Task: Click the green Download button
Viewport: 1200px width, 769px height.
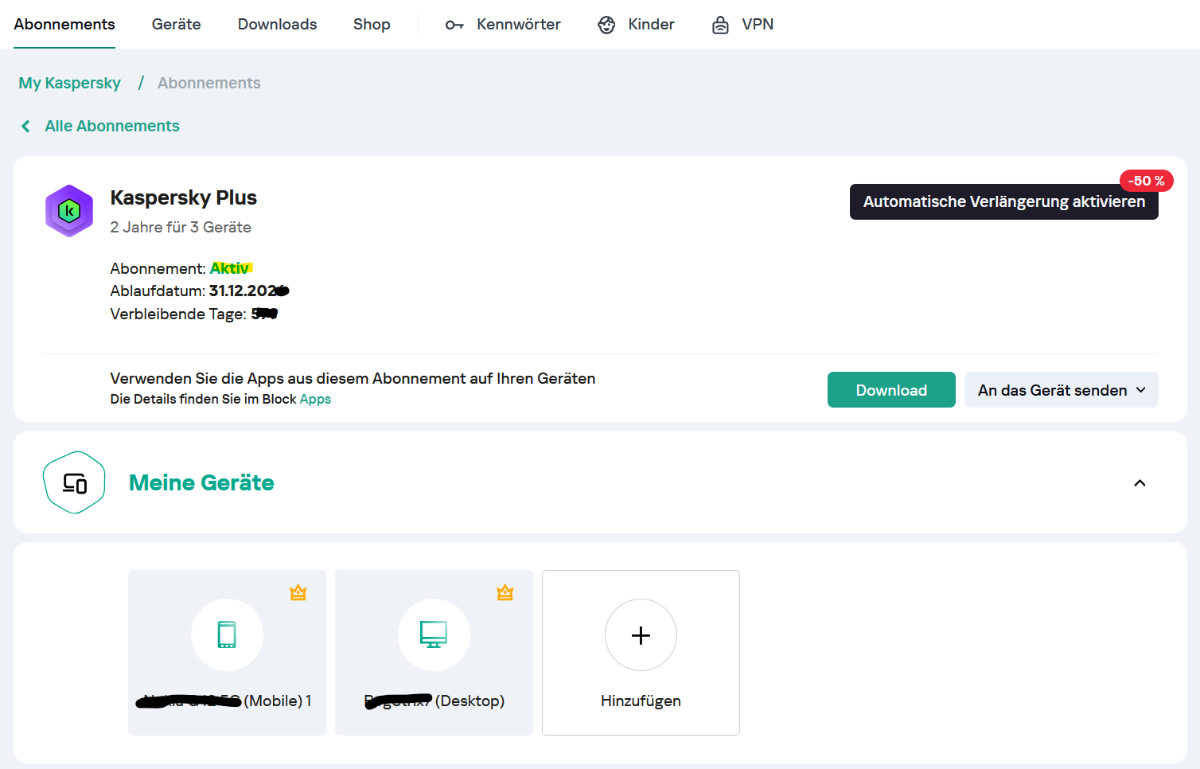Action: [x=891, y=390]
